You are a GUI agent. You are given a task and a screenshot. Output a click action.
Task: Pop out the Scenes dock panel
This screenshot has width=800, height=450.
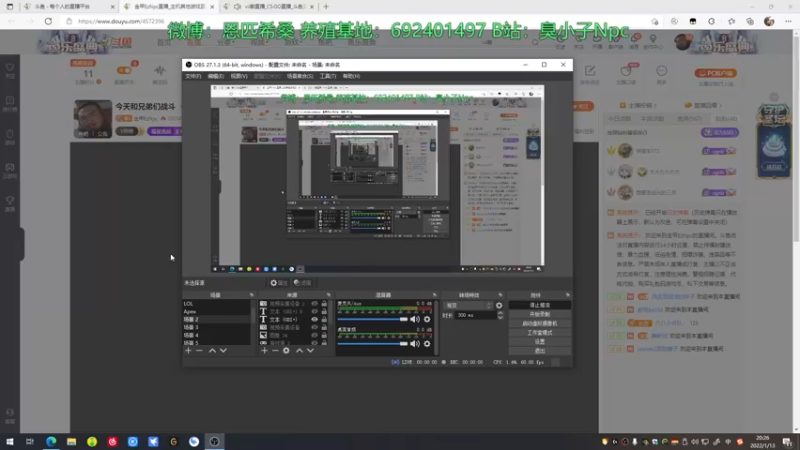tap(252, 295)
